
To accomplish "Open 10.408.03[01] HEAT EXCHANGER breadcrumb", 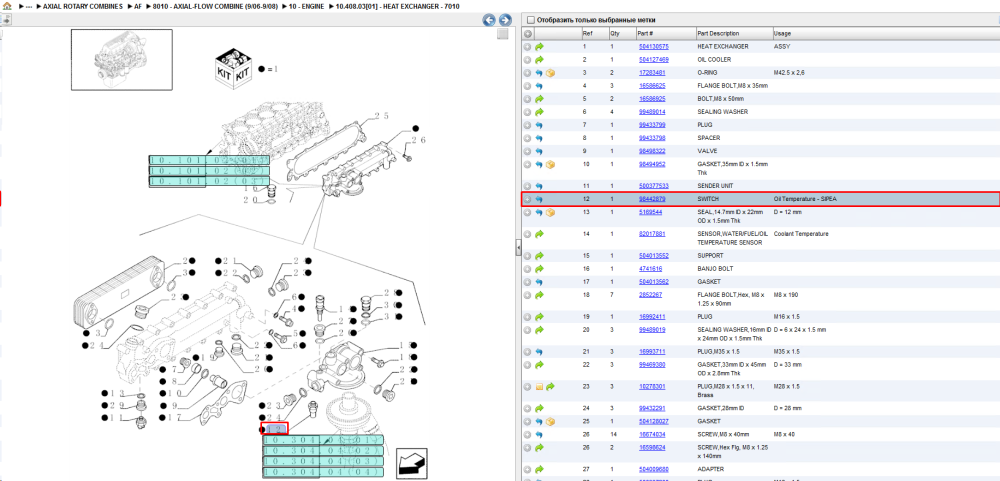I will tap(397, 6).
